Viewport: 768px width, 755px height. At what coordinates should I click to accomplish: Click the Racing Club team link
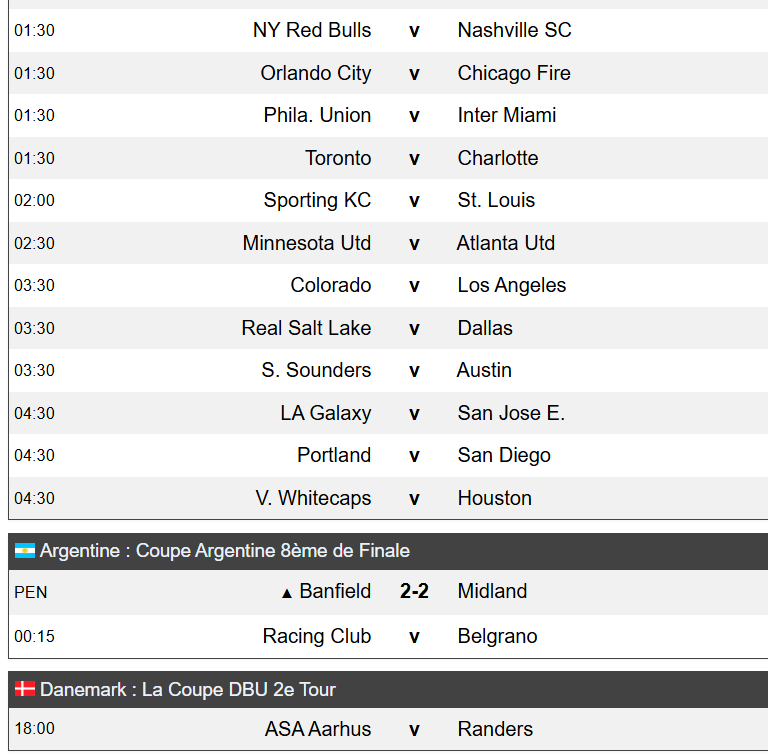click(x=316, y=636)
